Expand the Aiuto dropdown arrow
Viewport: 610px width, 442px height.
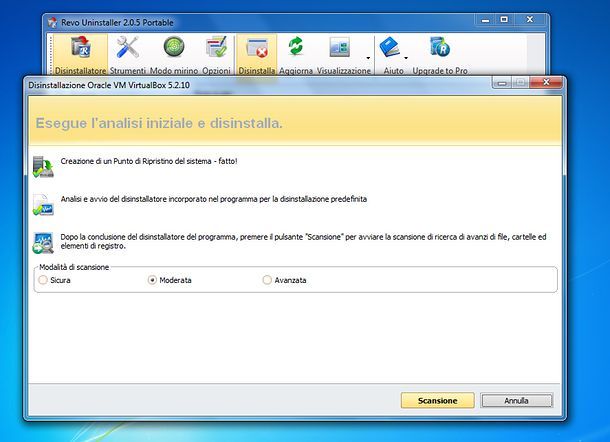[406, 58]
